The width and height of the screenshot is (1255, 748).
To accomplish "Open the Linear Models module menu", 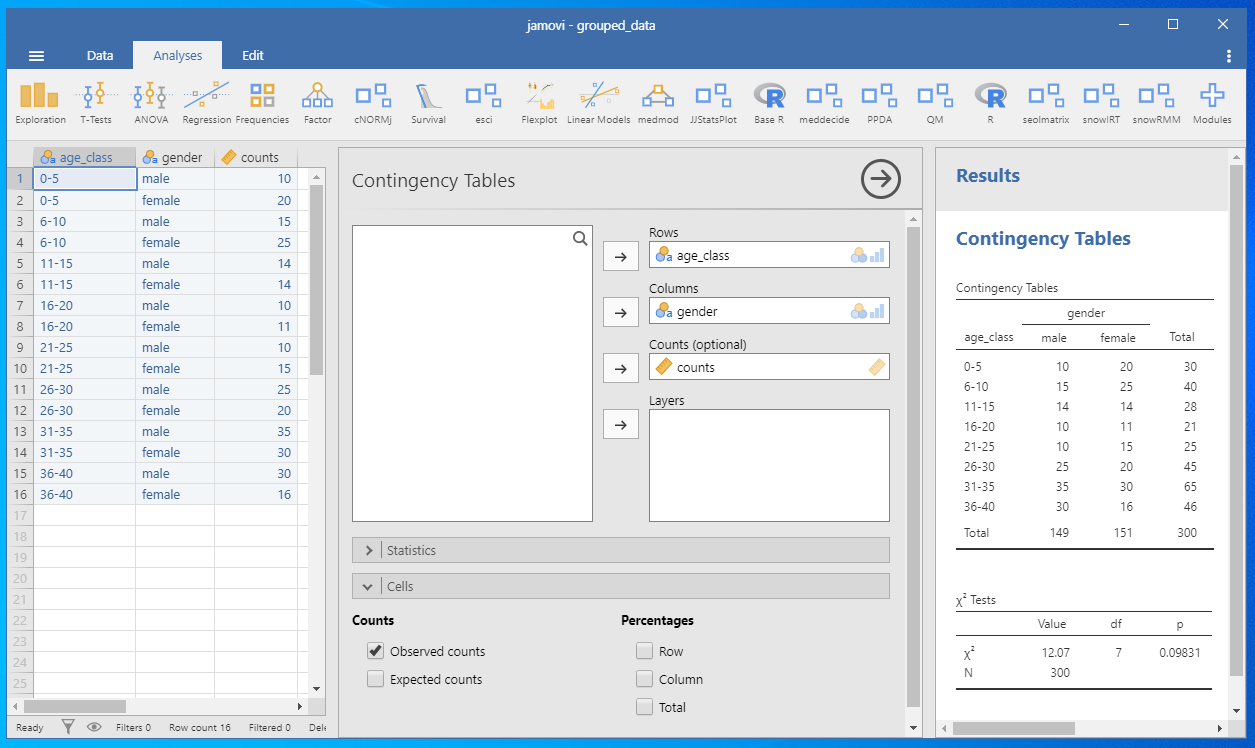I will coord(598,103).
